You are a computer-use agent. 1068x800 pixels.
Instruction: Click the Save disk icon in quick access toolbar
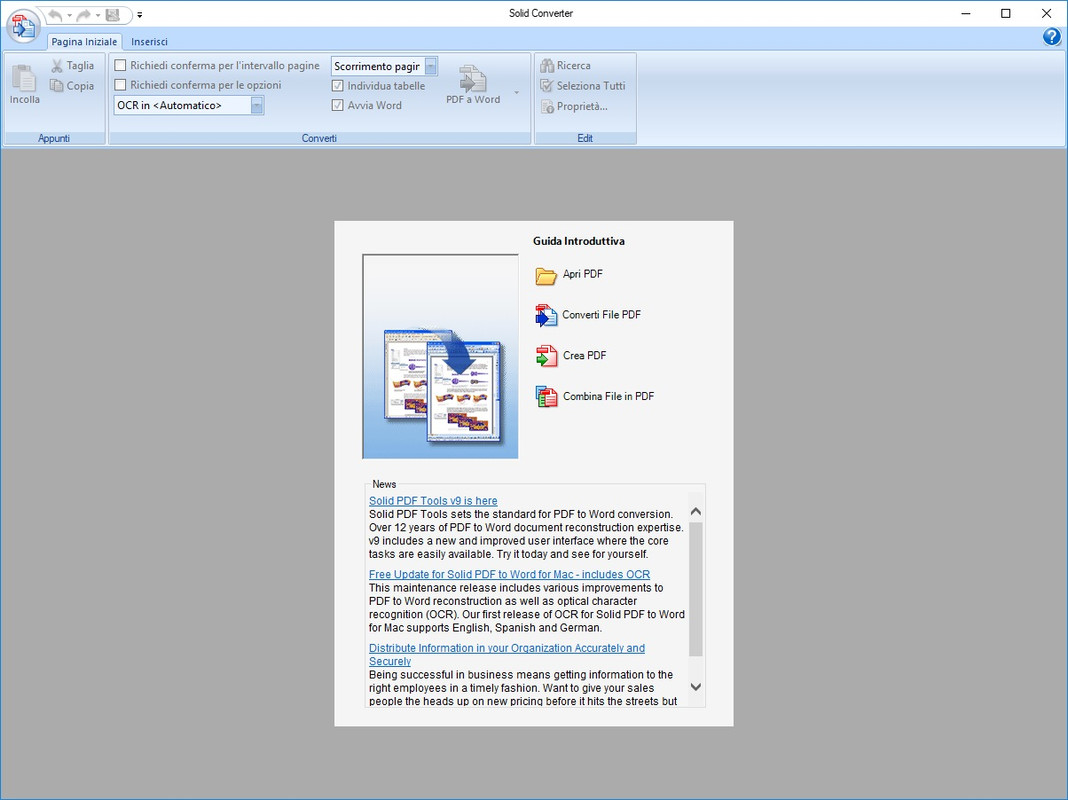pos(113,15)
